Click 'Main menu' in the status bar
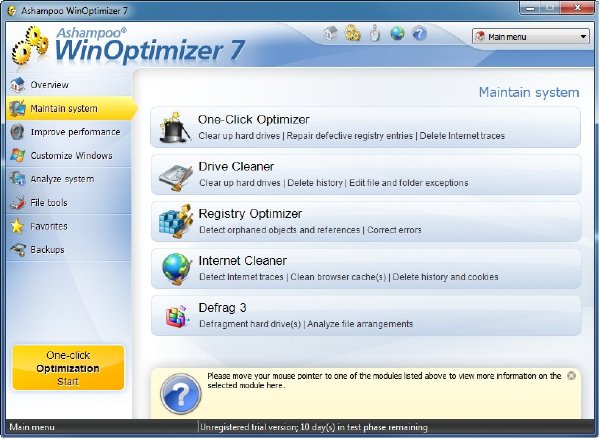Screen dimensions: 600x439 pos(32,427)
